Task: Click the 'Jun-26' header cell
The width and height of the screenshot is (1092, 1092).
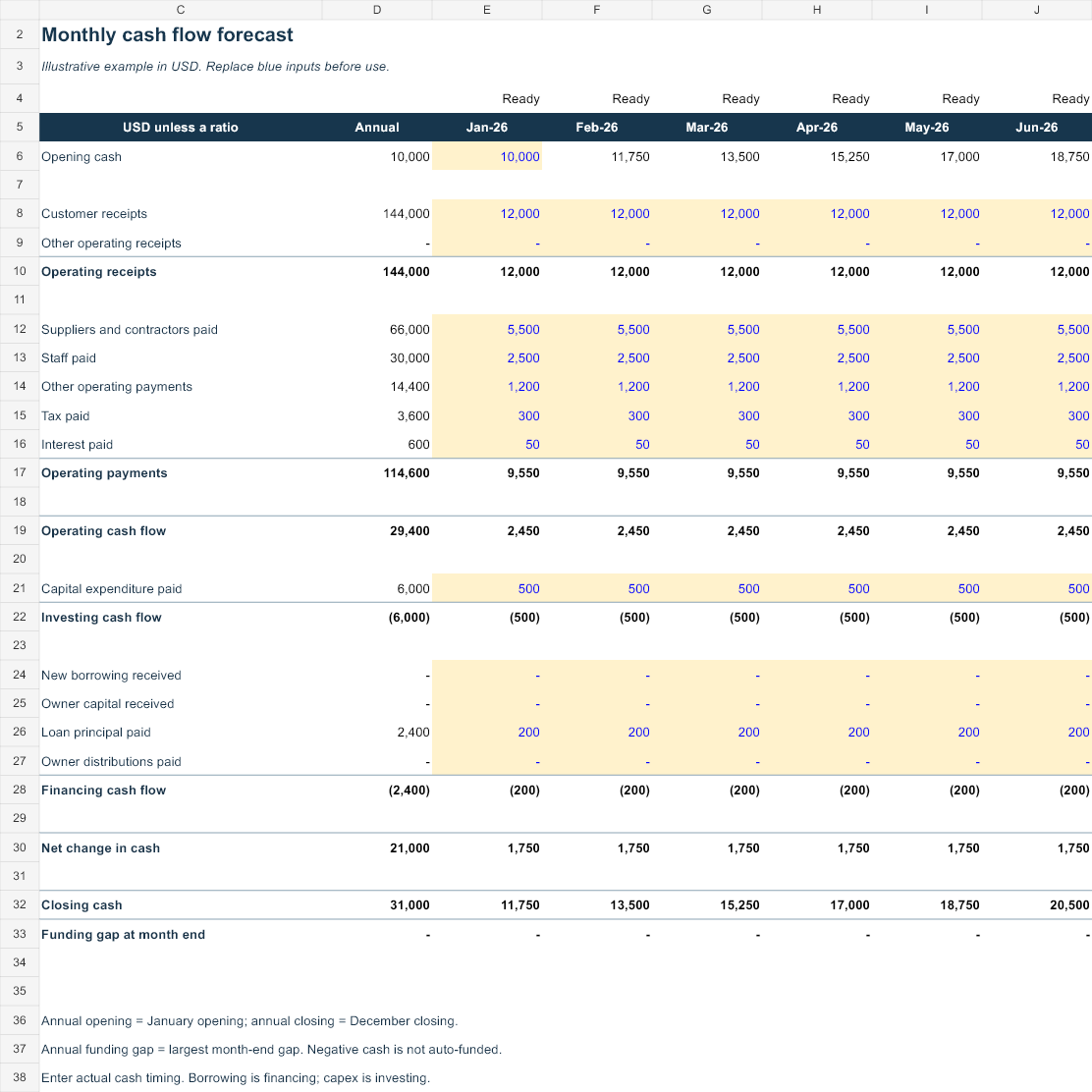Action: 1037,128
